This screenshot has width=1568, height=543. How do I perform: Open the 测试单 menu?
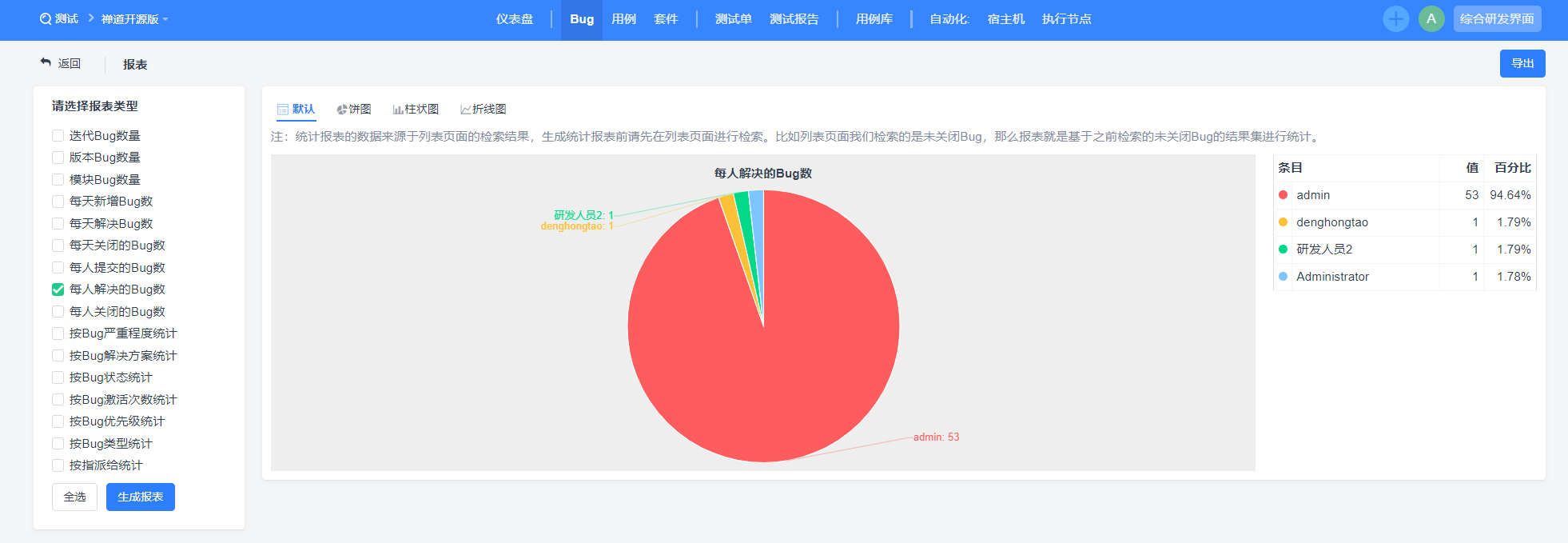734,19
